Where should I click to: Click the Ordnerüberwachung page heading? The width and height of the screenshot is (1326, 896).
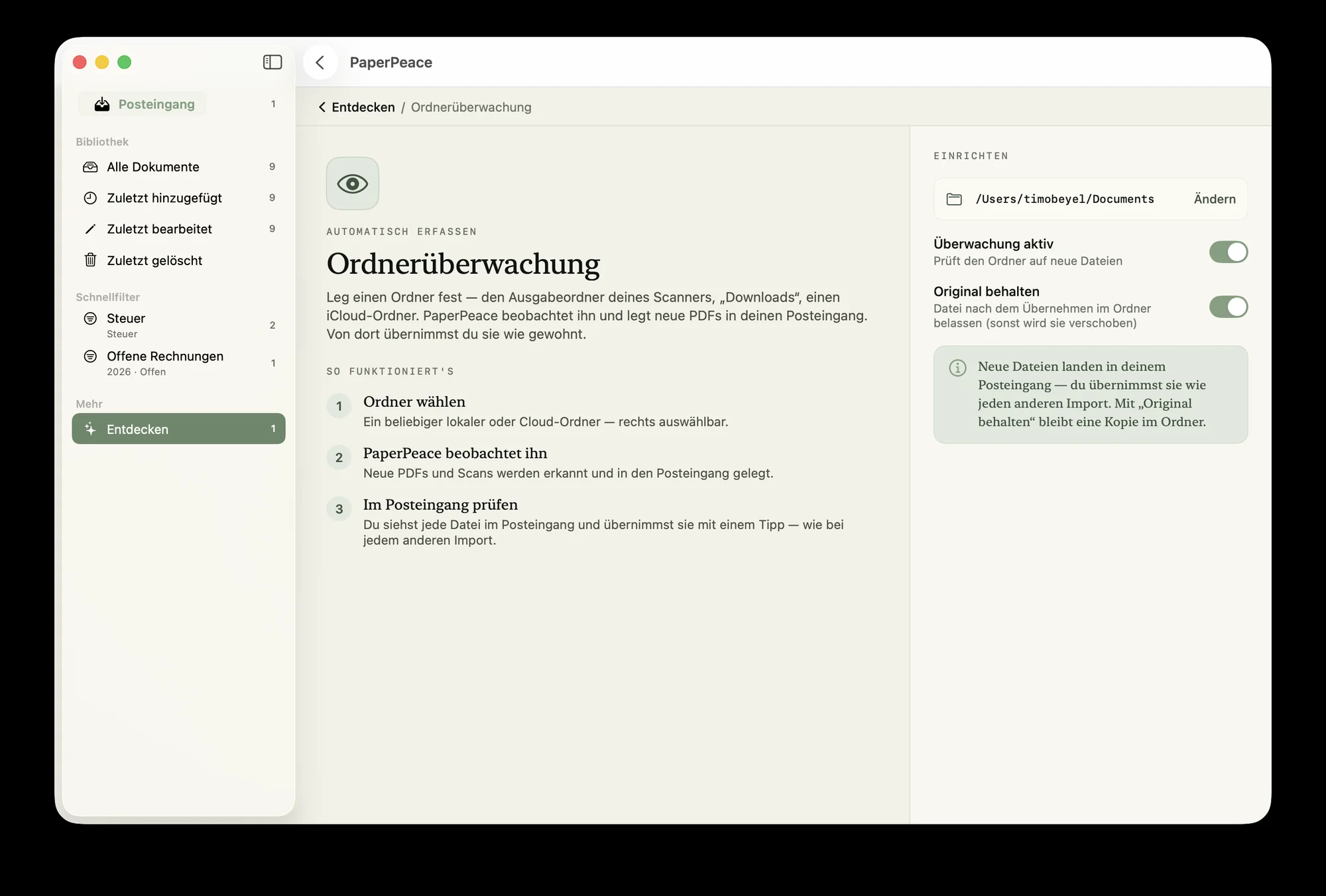click(463, 264)
